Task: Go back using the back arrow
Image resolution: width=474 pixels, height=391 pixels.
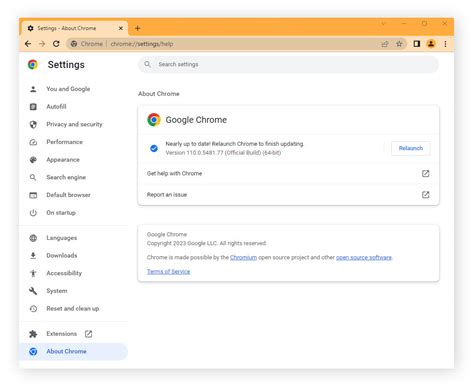Action: pyautogui.click(x=28, y=44)
